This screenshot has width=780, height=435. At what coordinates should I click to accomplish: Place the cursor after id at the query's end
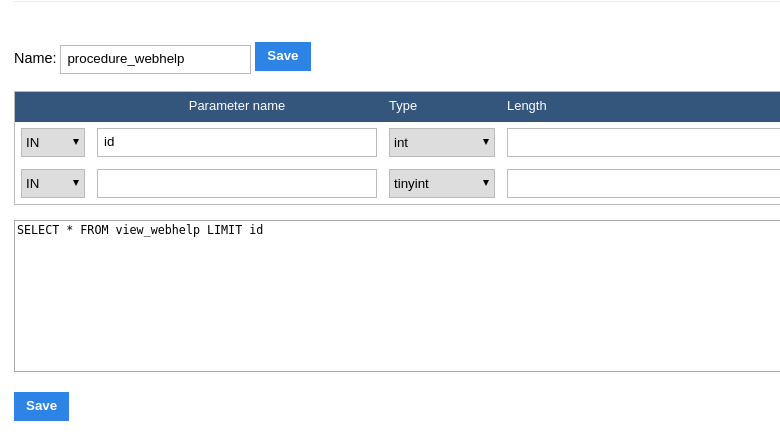(264, 230)
